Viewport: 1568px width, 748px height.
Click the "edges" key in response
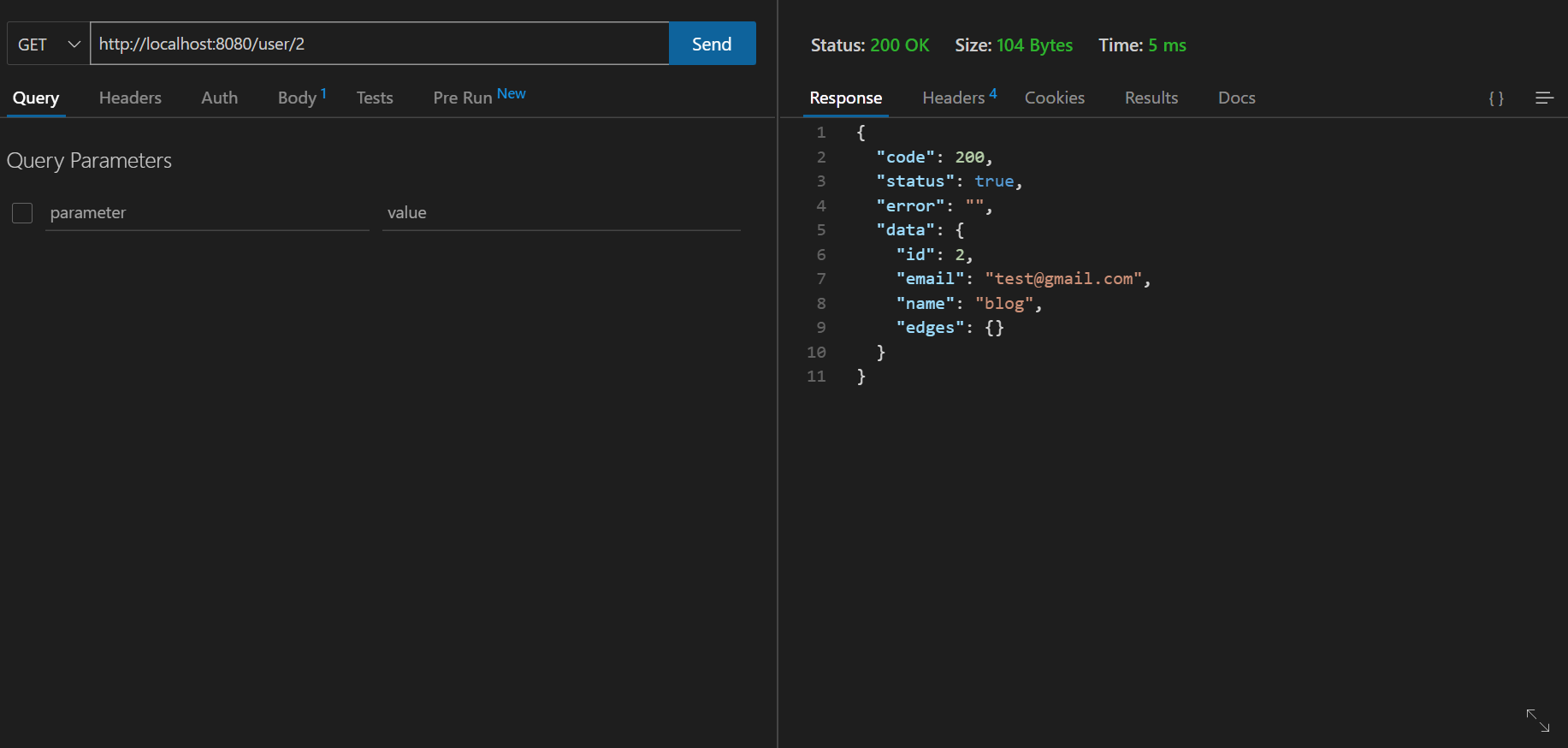[930, 327]
